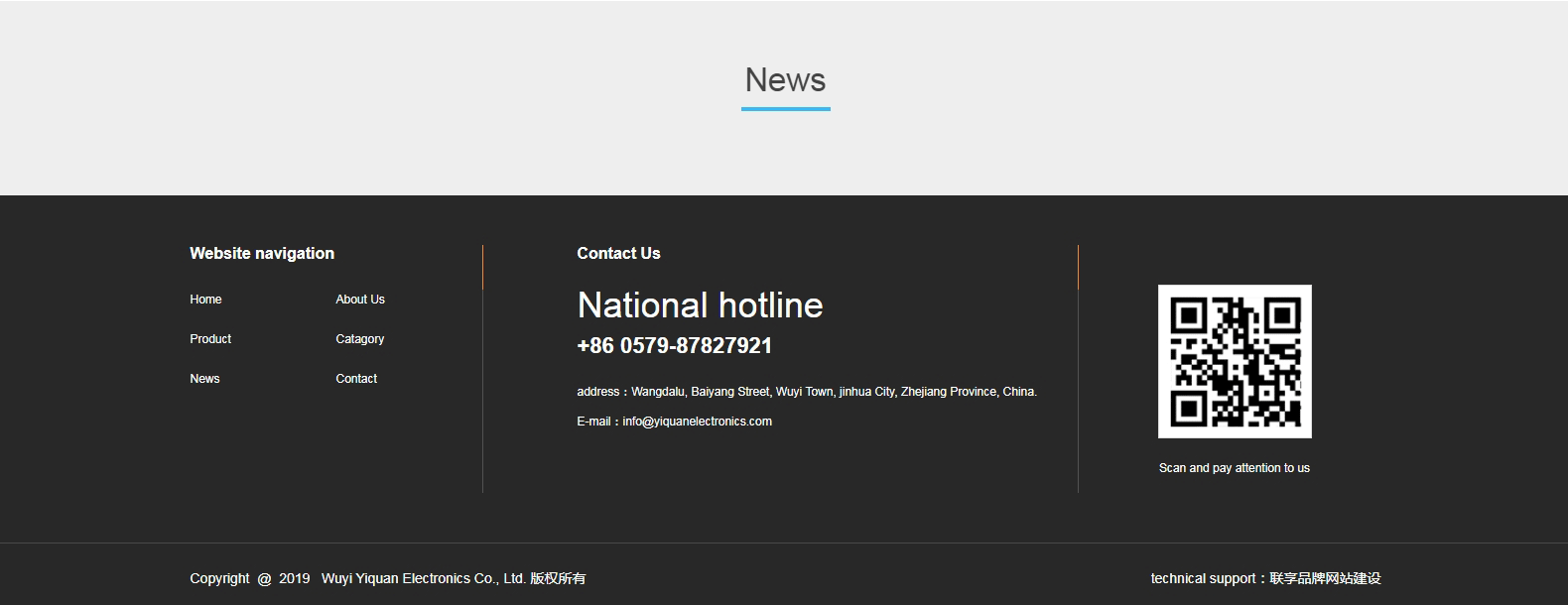Open the 联享品牌网站建设 technical support link
This screenshot has width=1568, height=605.
click(1325, 578)
